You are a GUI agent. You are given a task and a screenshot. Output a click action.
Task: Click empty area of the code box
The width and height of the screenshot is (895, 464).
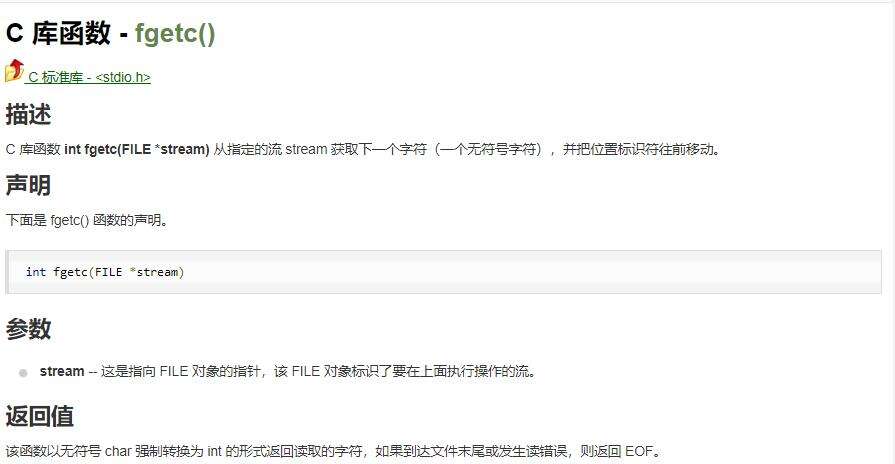tap(531, 272)
